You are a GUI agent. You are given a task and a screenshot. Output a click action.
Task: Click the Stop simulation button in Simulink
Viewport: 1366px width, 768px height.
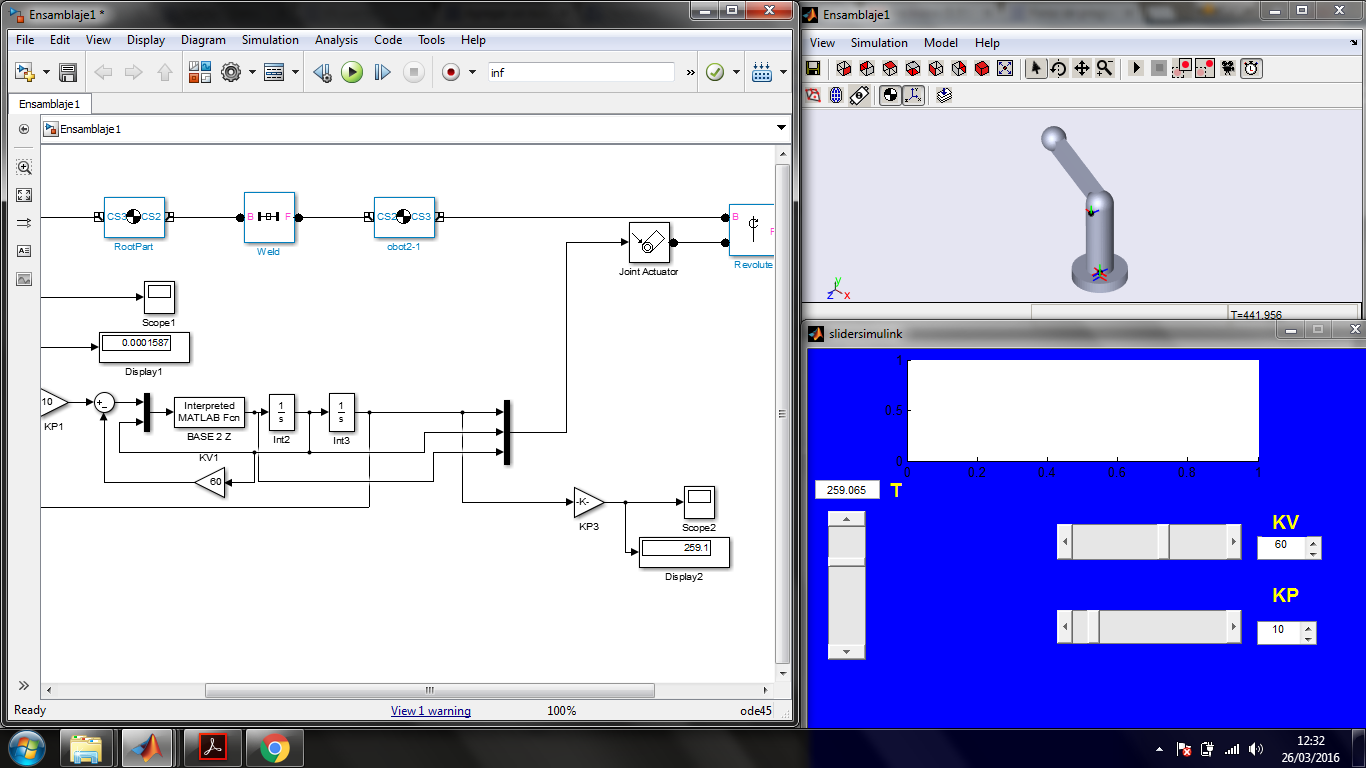click(414, 72)
